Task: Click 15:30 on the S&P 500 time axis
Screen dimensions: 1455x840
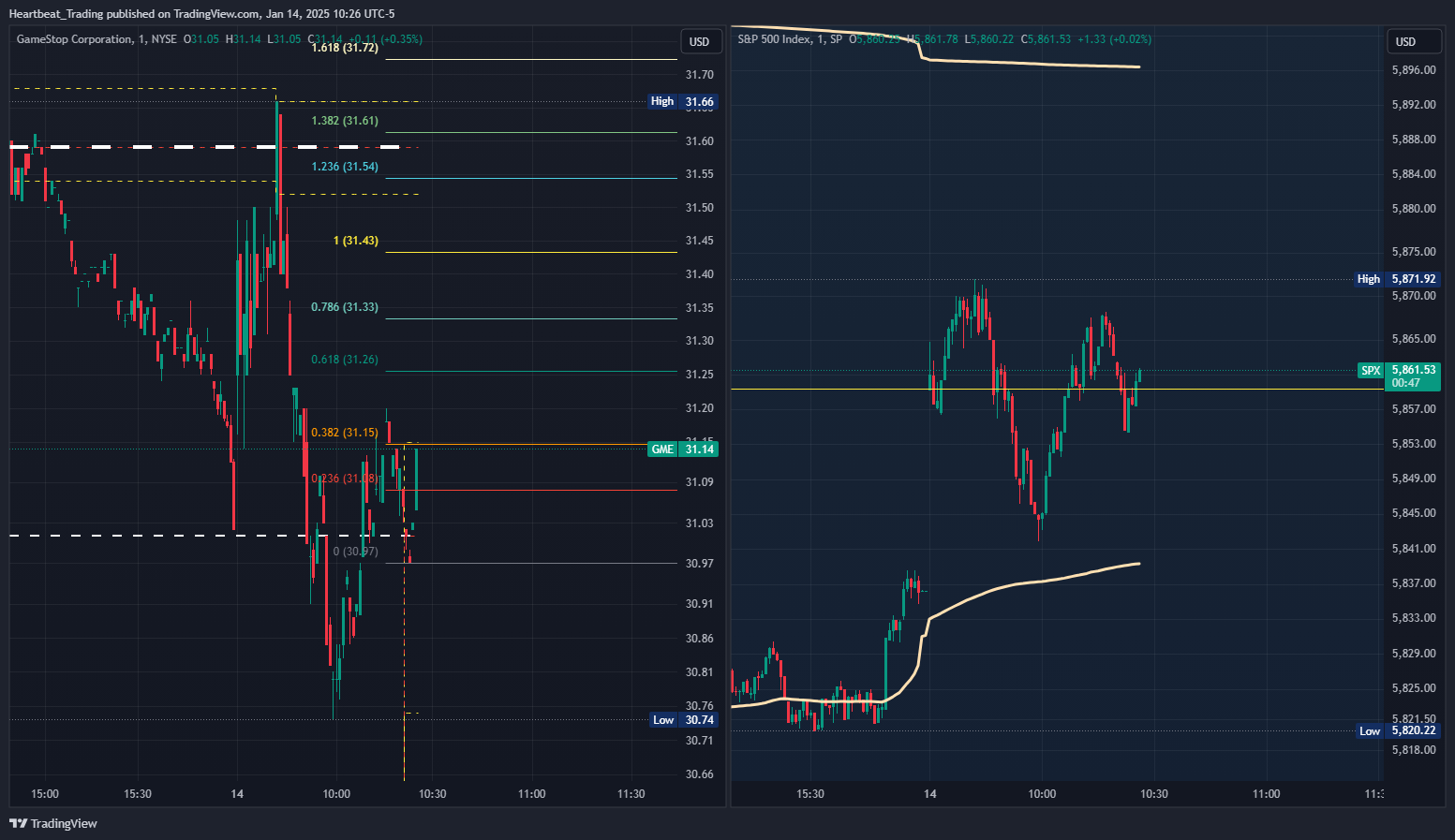Action: coord(810,794)
